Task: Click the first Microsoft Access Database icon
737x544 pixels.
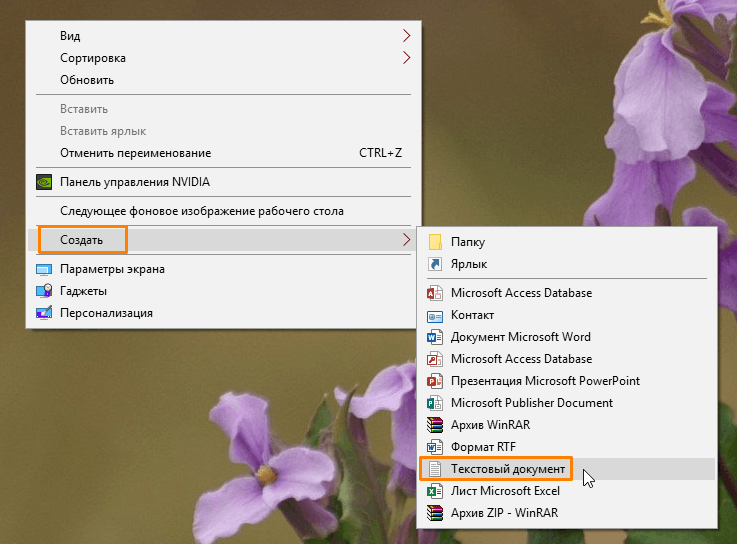Action: 435,293
